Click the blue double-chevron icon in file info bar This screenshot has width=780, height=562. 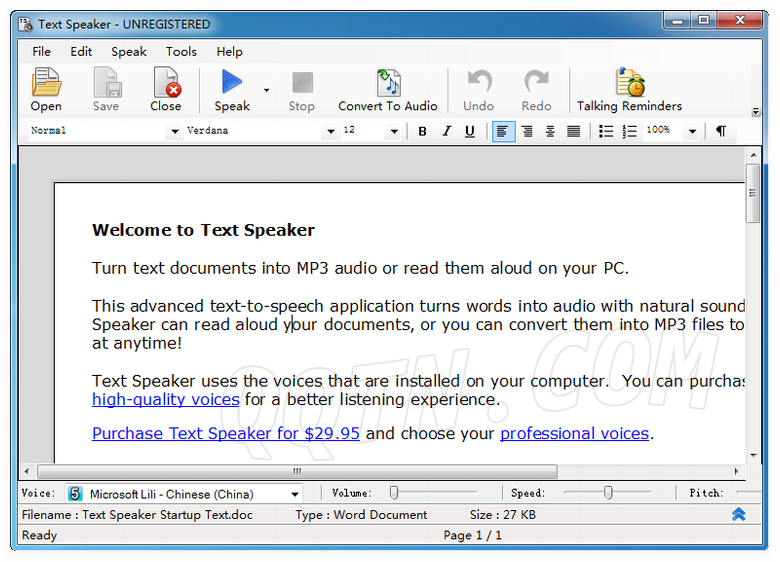(x=738, y=514)
